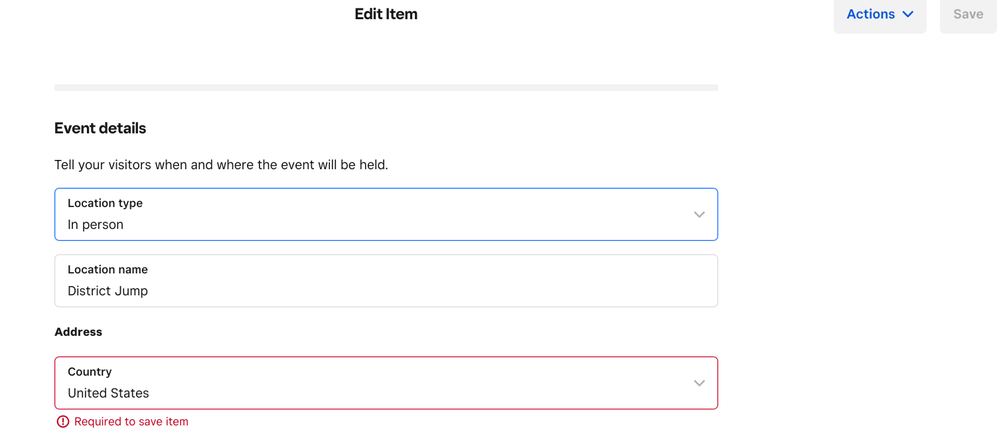Screen dimensions: 999x438
Task: Click the 'In person' selected value
Action: coord(96,225)
